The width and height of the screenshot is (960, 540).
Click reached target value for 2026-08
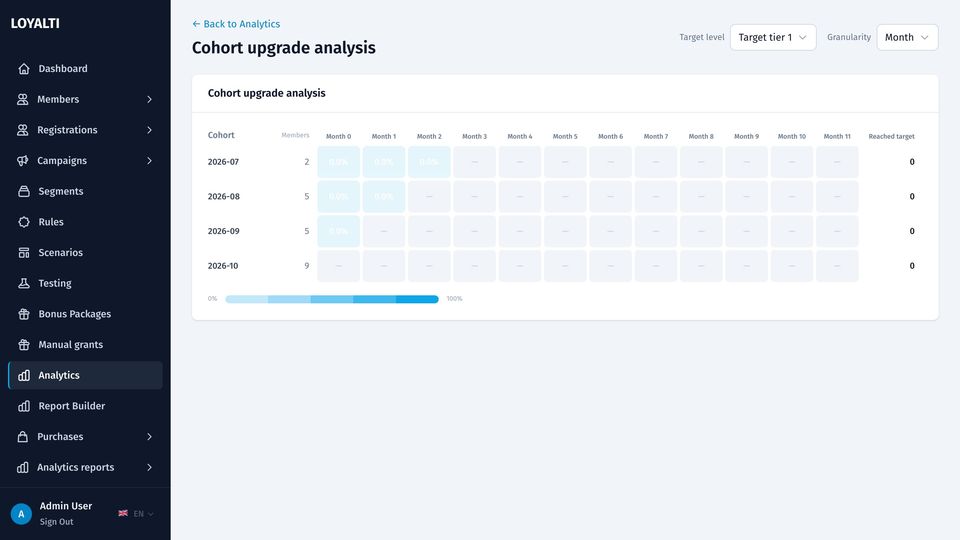tap(912, 197)
